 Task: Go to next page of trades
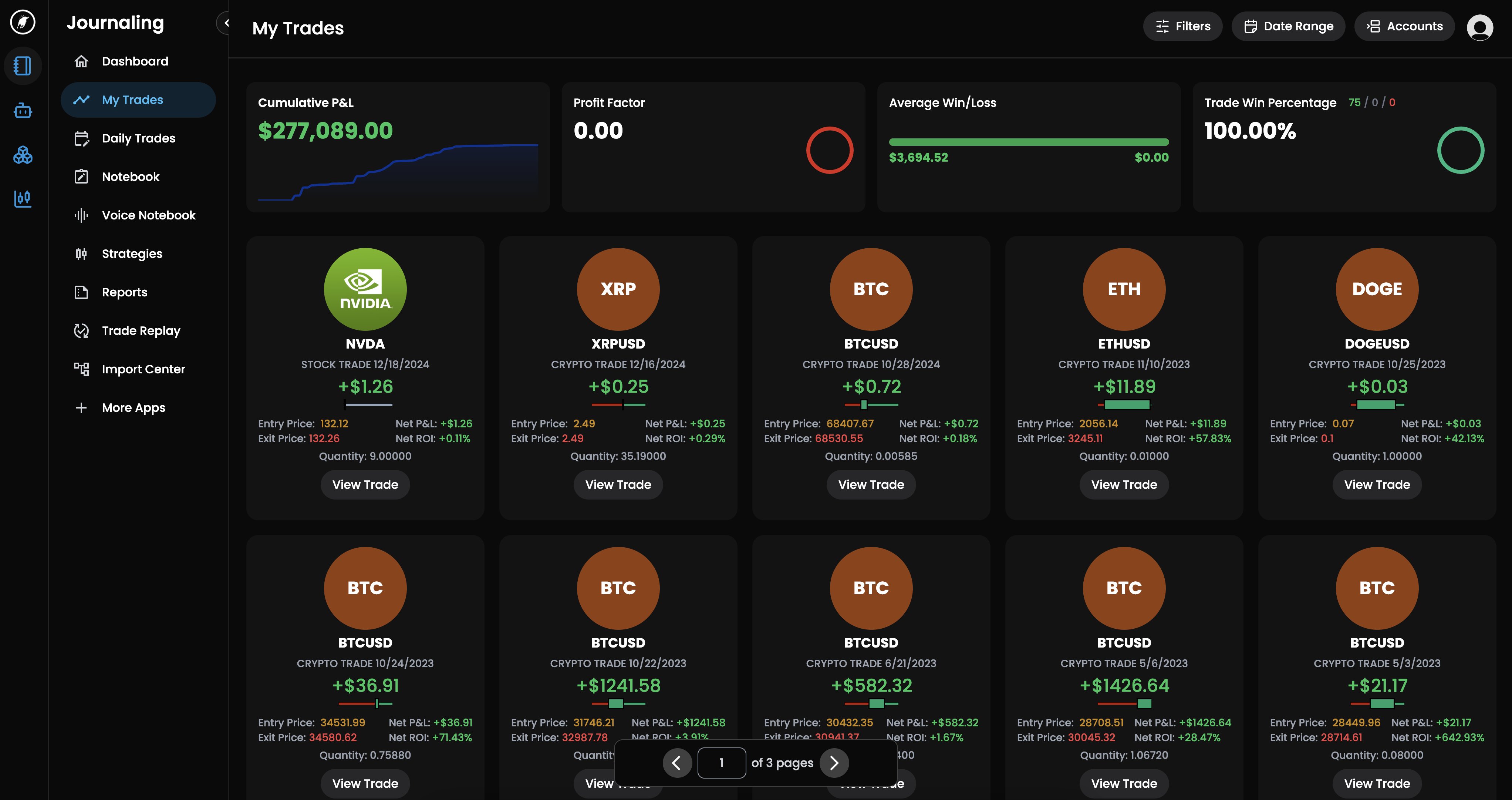point(834,762)
